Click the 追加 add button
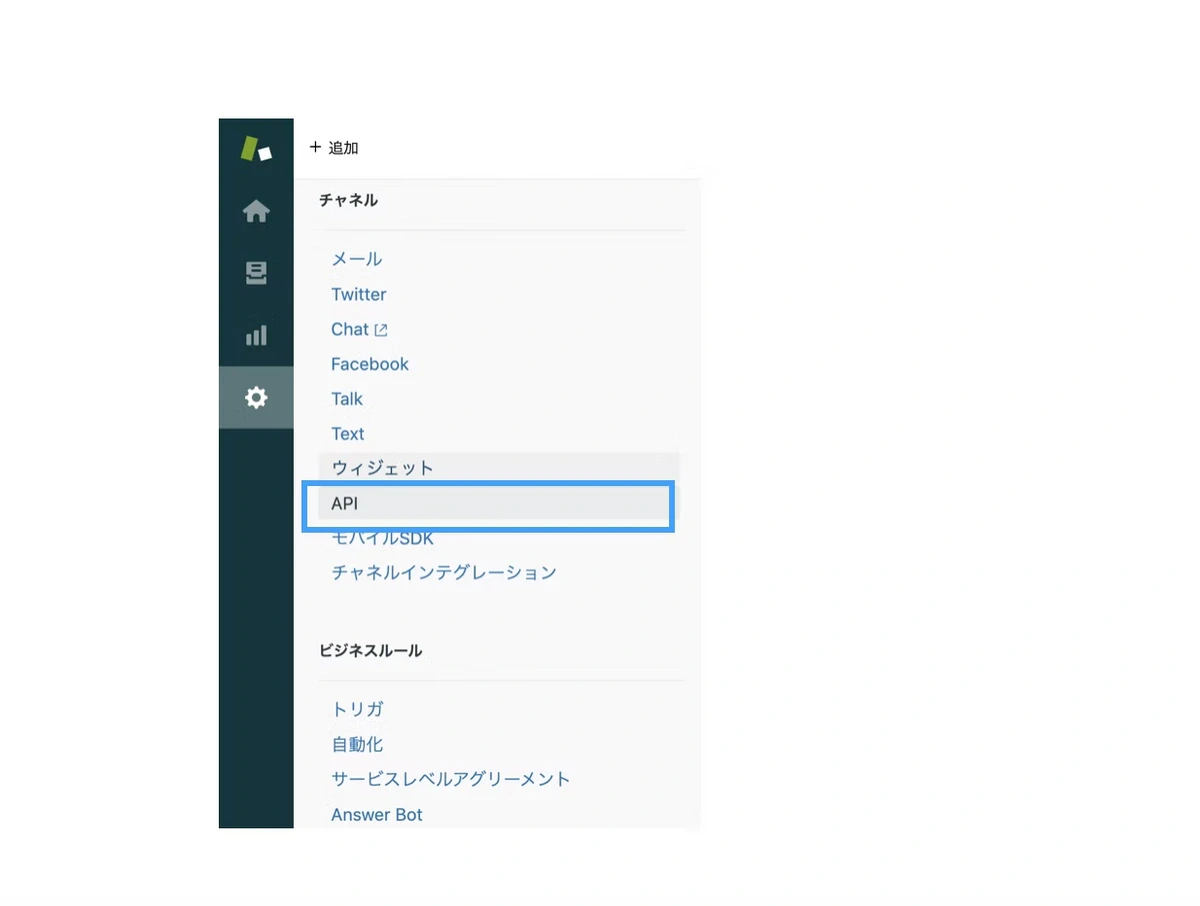This screenshot has height=906, width=1200. (x=334, y=148)
